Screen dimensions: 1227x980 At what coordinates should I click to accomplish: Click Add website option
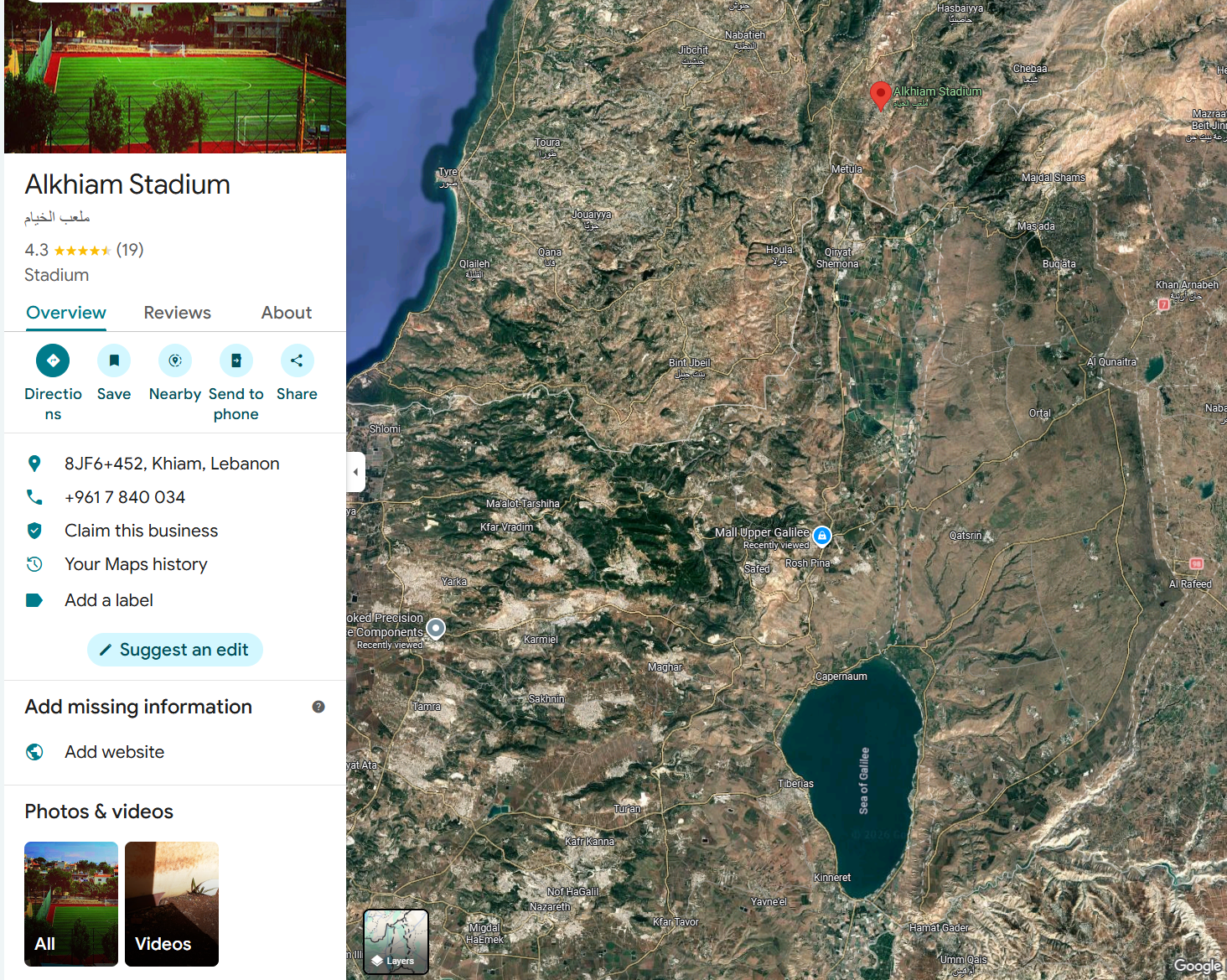[114, 752]
